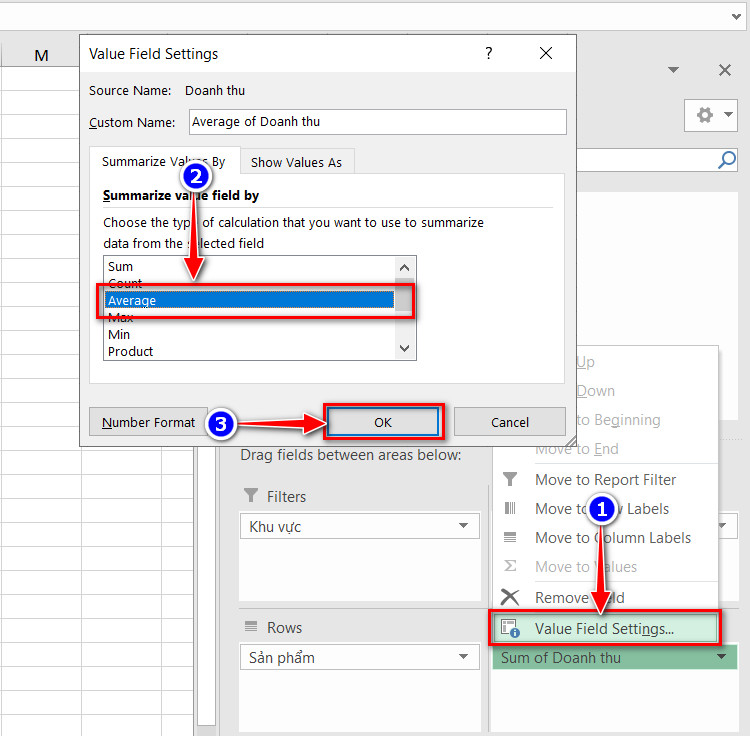Click the Cancel button
Image resolution: width=750 pixels, height=736 pixels.
(509, 422)
